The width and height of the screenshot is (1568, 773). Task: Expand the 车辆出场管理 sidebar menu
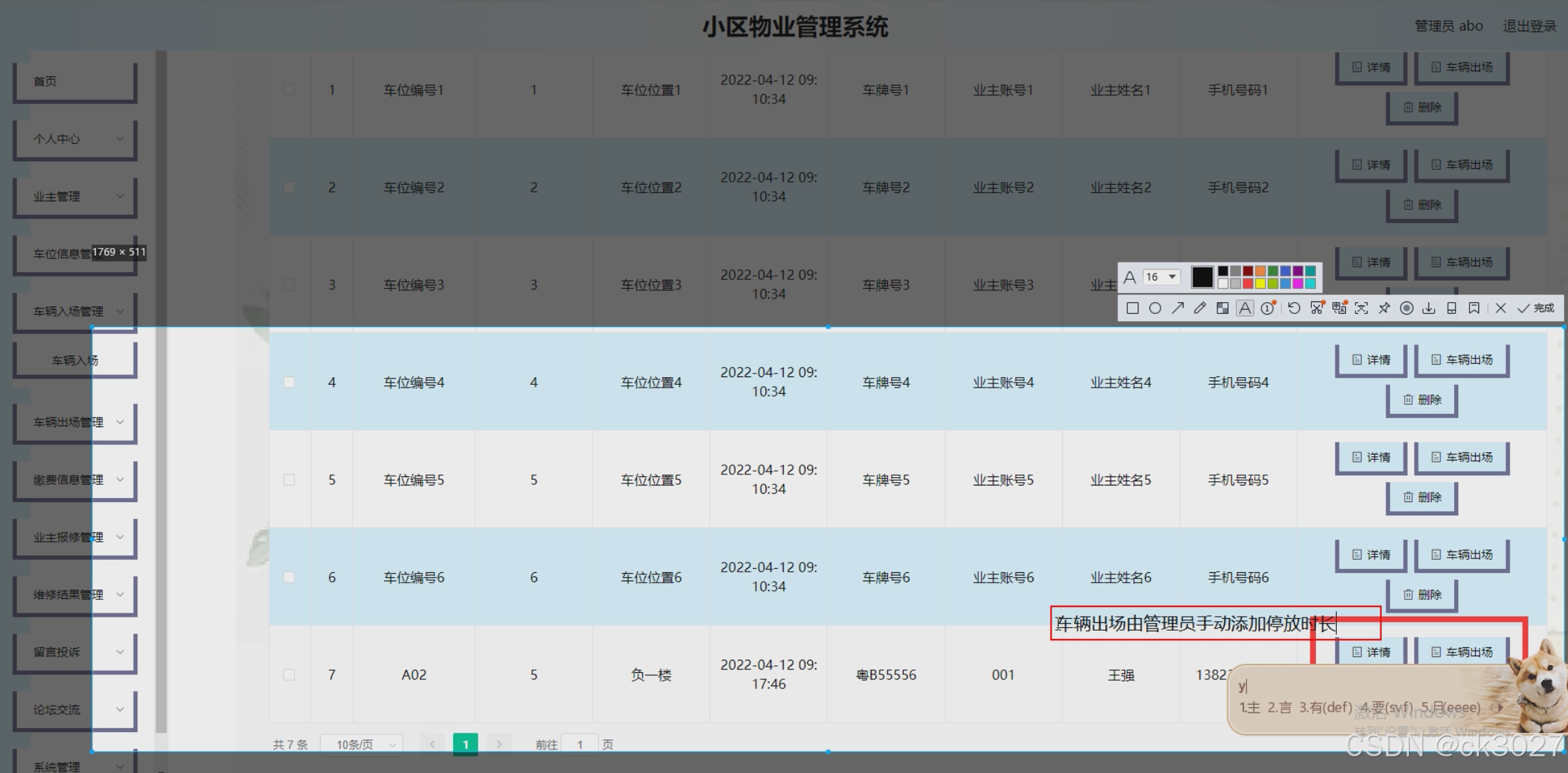pos(75,422)
